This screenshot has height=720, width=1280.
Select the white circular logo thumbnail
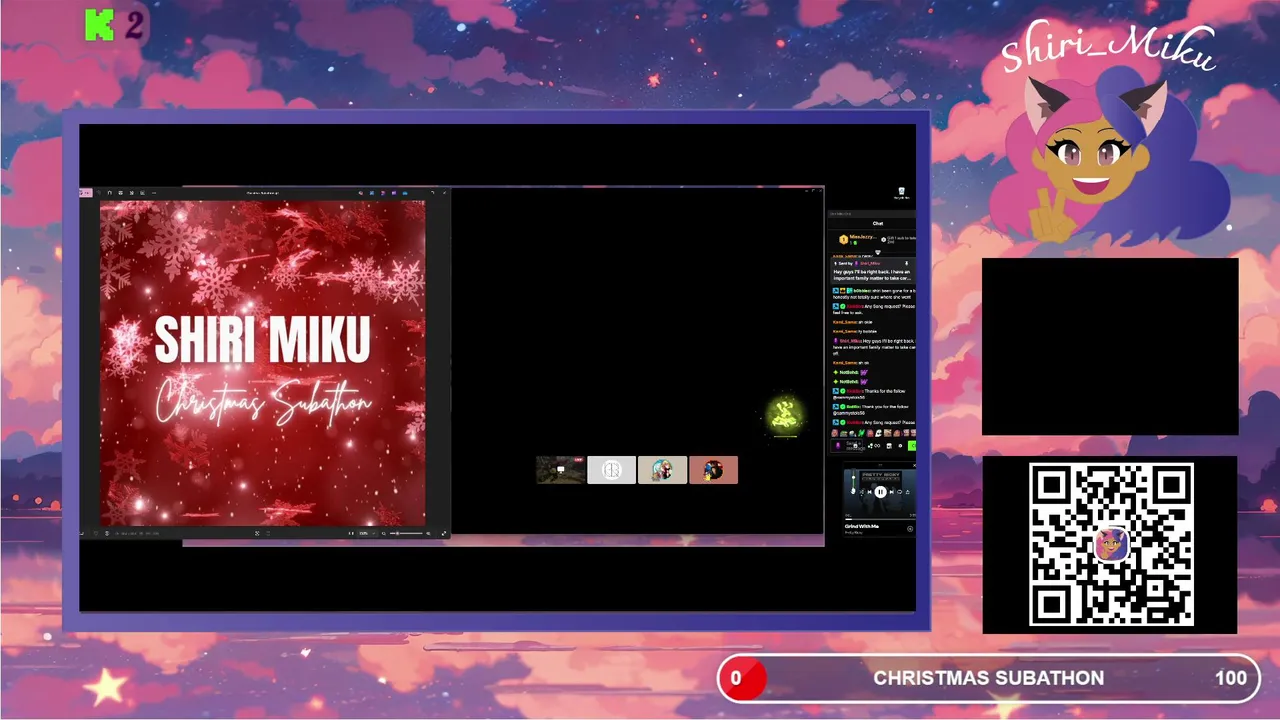point(612,470)
